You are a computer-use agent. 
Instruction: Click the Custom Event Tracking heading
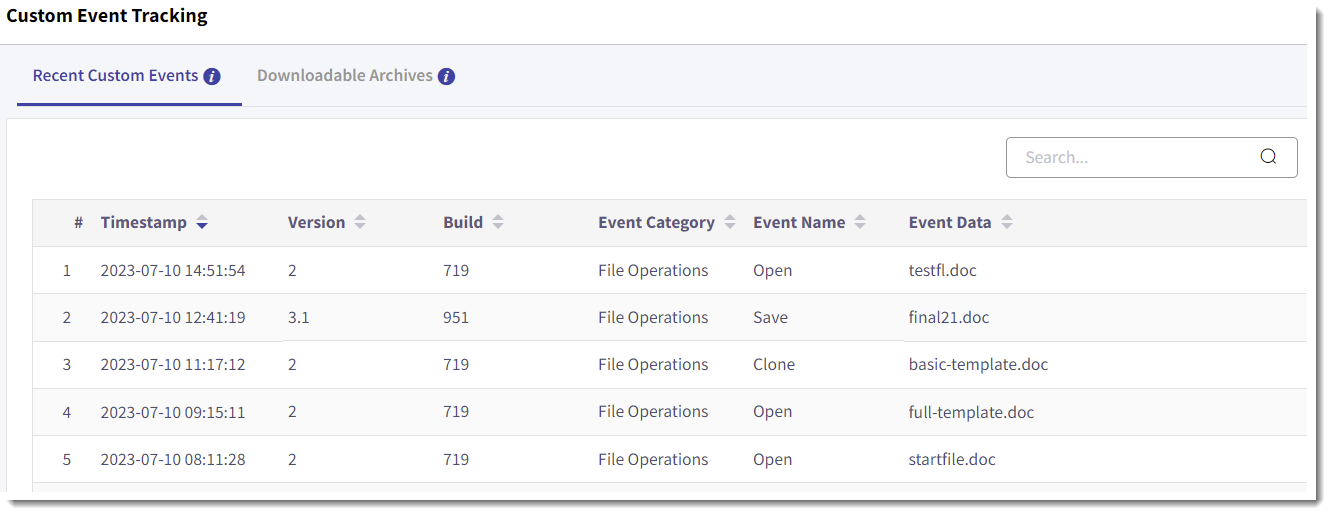tap(107, 16)
